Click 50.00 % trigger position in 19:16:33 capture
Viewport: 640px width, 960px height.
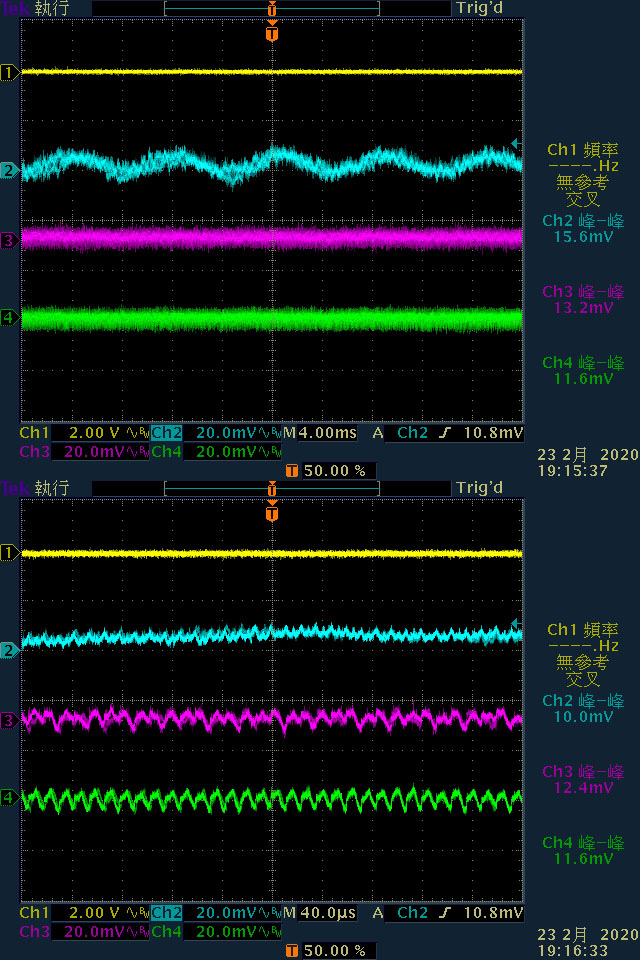pos(334,951)
